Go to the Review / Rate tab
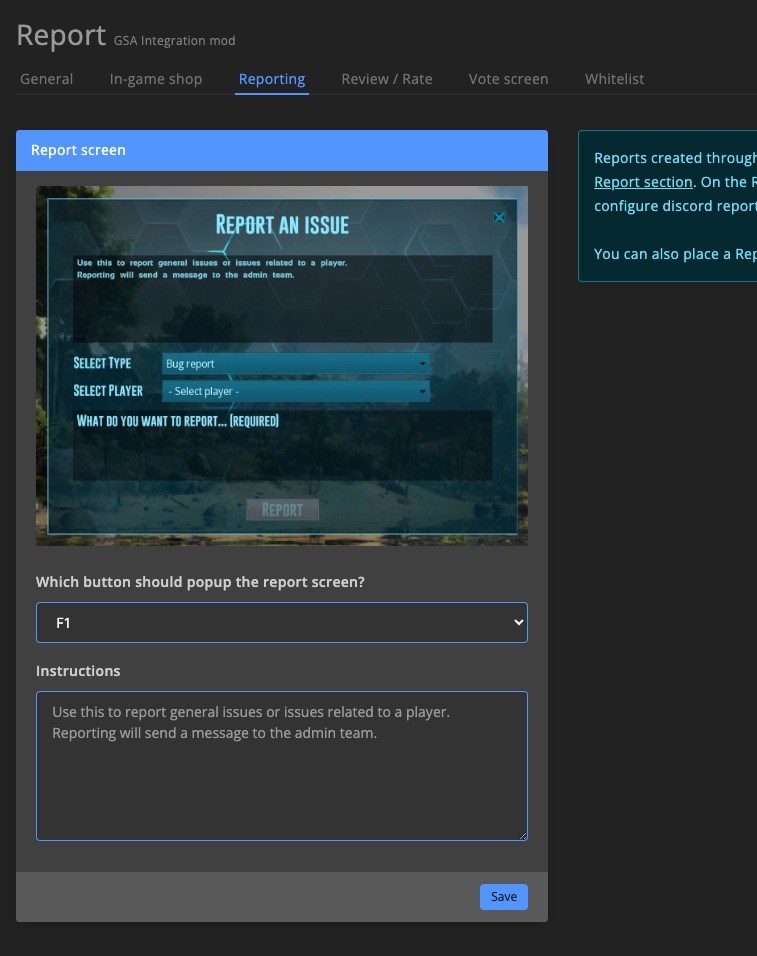 tap(386, 79)
